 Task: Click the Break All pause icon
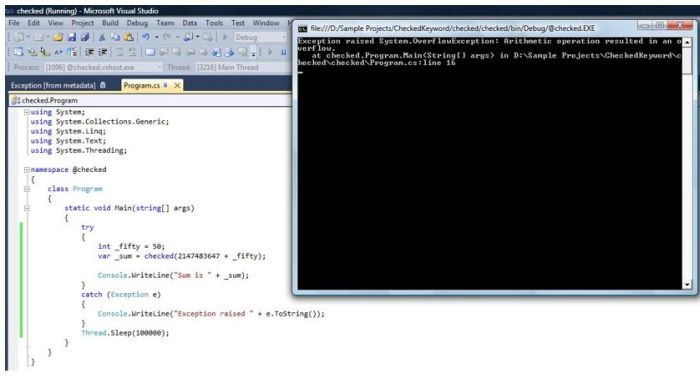[x=283, y=52]
